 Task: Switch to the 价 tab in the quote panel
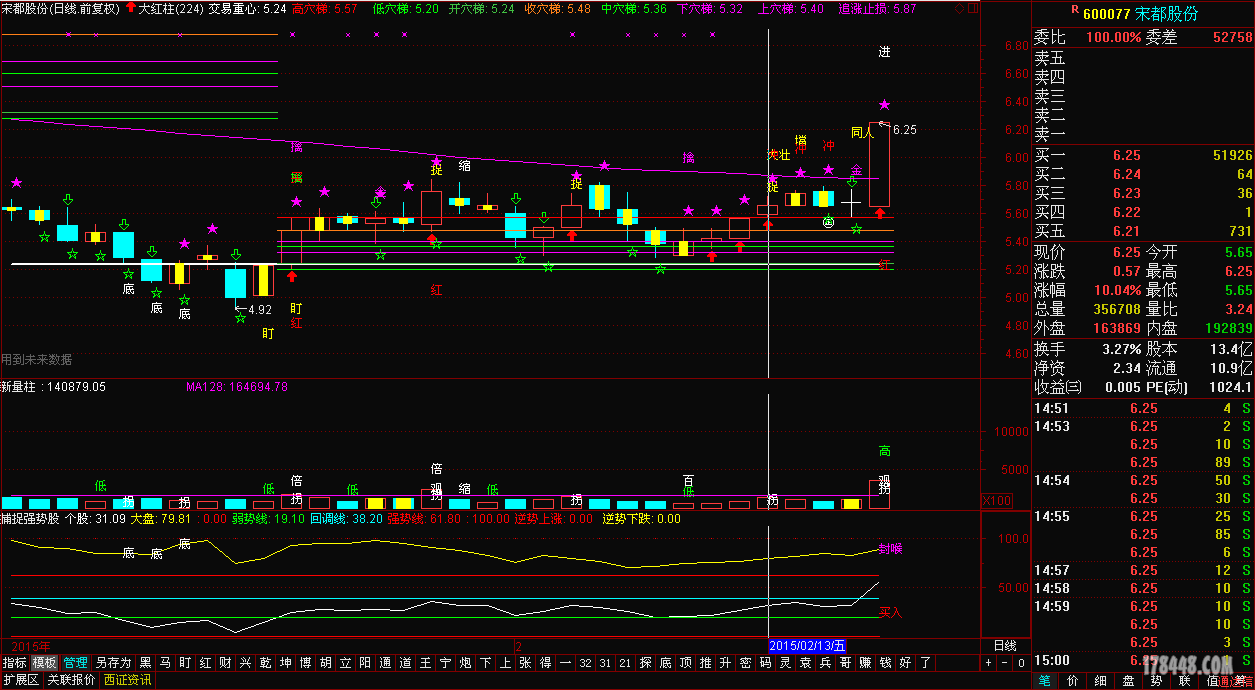1073,679
